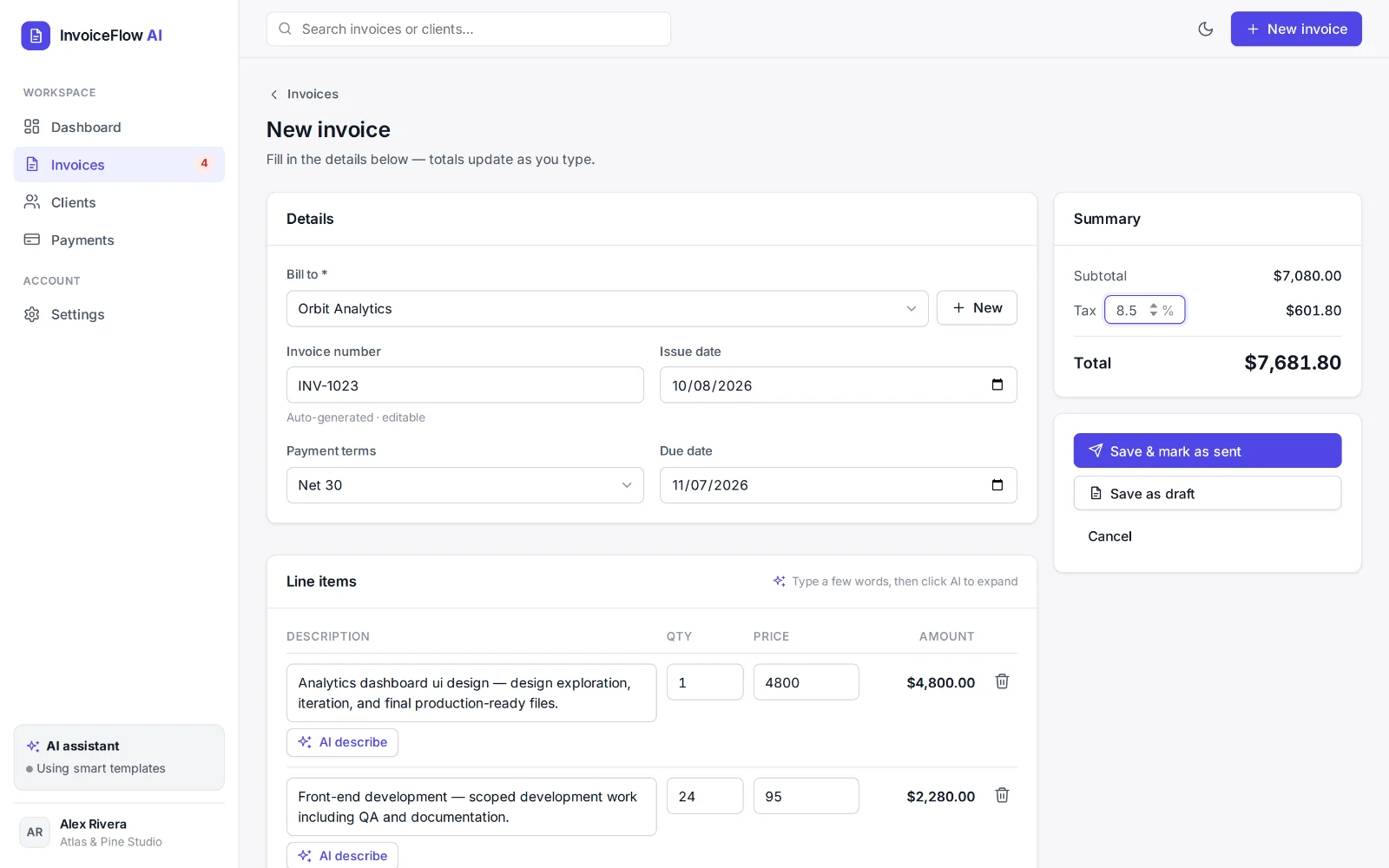Screen dimensions: 1389x868
Task: Delete the Analytics dashboard line item
Action: pos(1002,681)
